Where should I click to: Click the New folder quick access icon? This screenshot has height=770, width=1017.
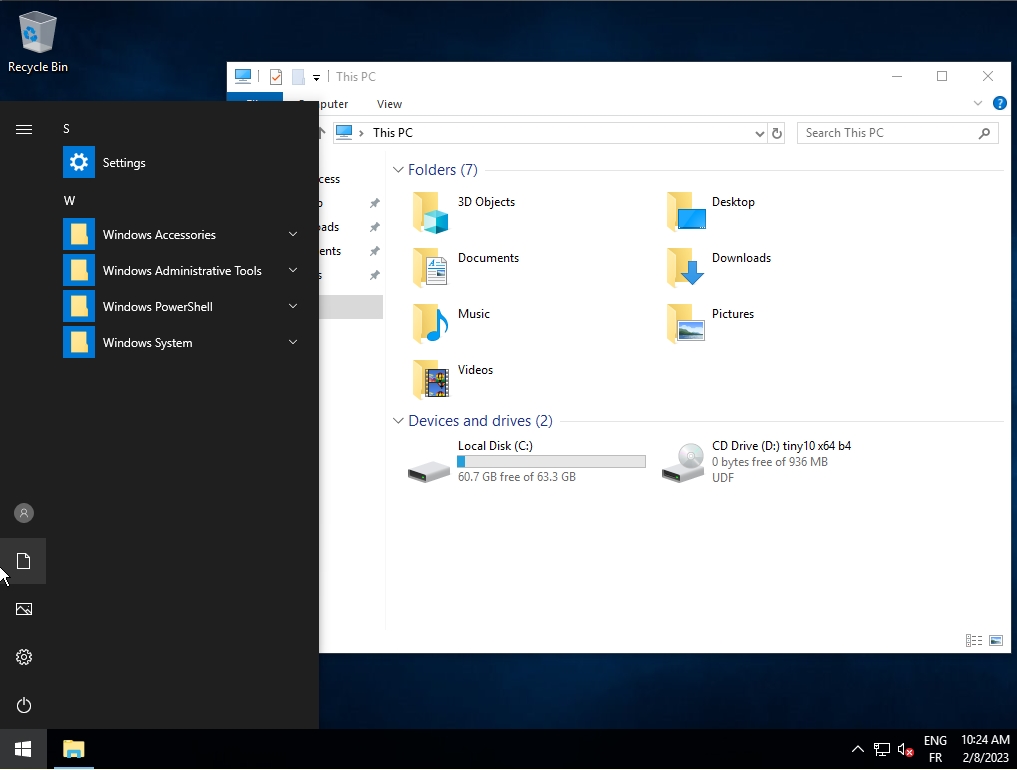[298, 77]
